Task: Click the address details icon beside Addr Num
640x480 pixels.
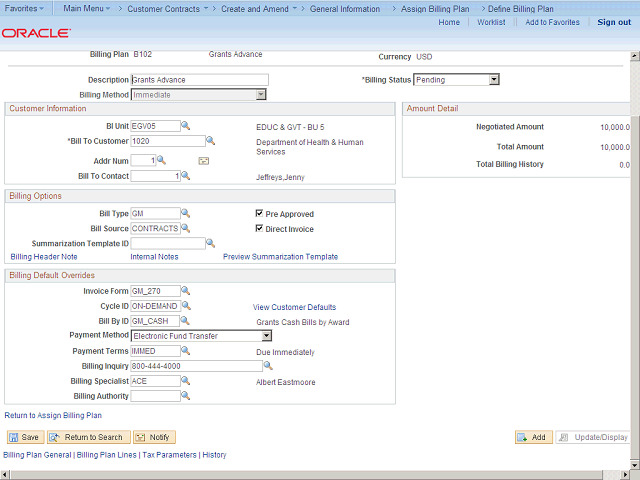Action: (204, 160)
